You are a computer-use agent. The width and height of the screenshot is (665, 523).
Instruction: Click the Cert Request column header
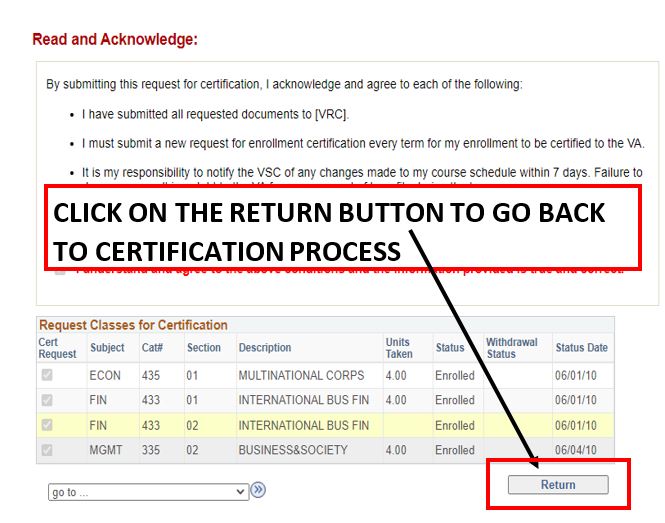coord(57,348)
